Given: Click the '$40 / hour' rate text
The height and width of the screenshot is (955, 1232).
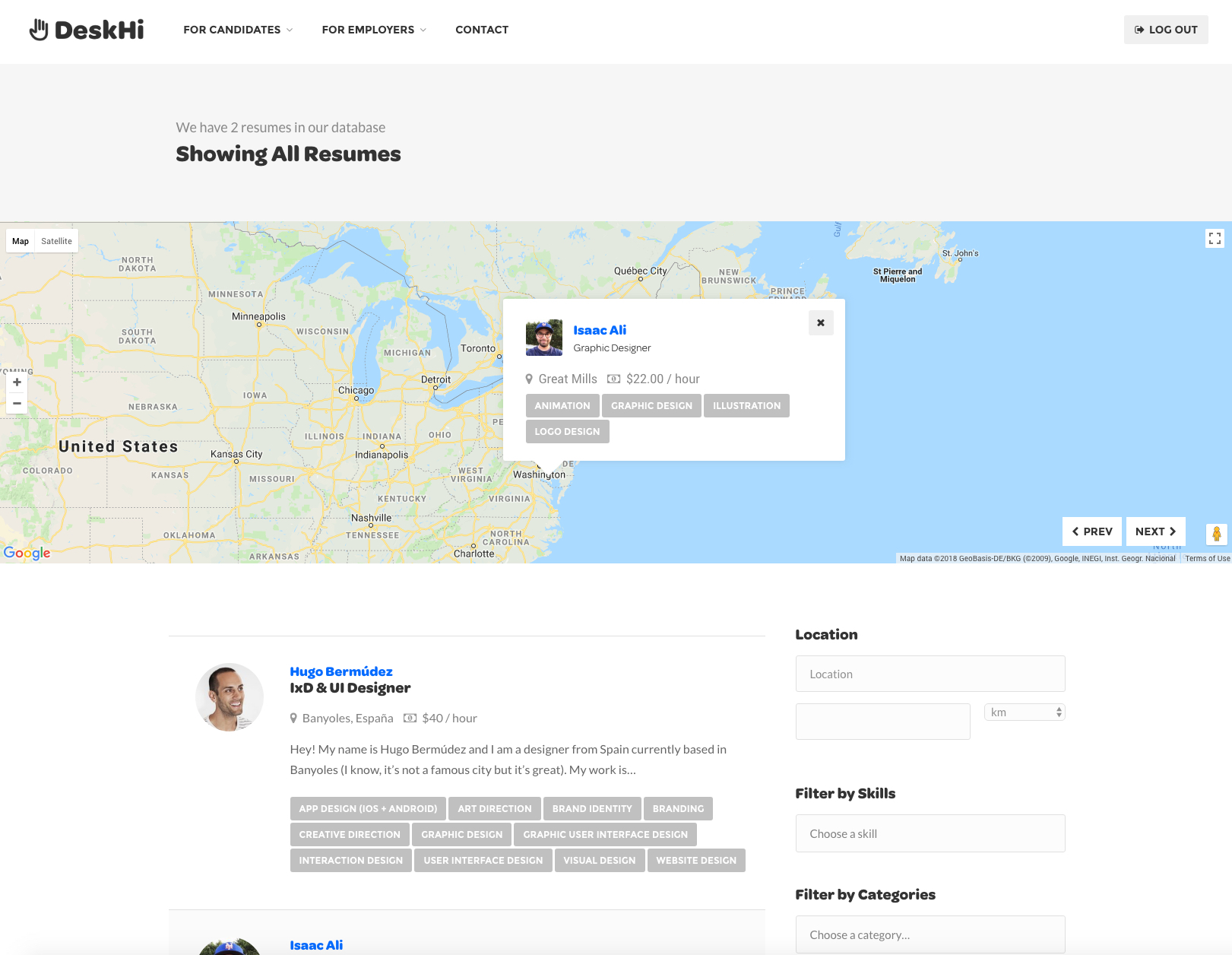Looking at the screenshot, I should 449,719.
